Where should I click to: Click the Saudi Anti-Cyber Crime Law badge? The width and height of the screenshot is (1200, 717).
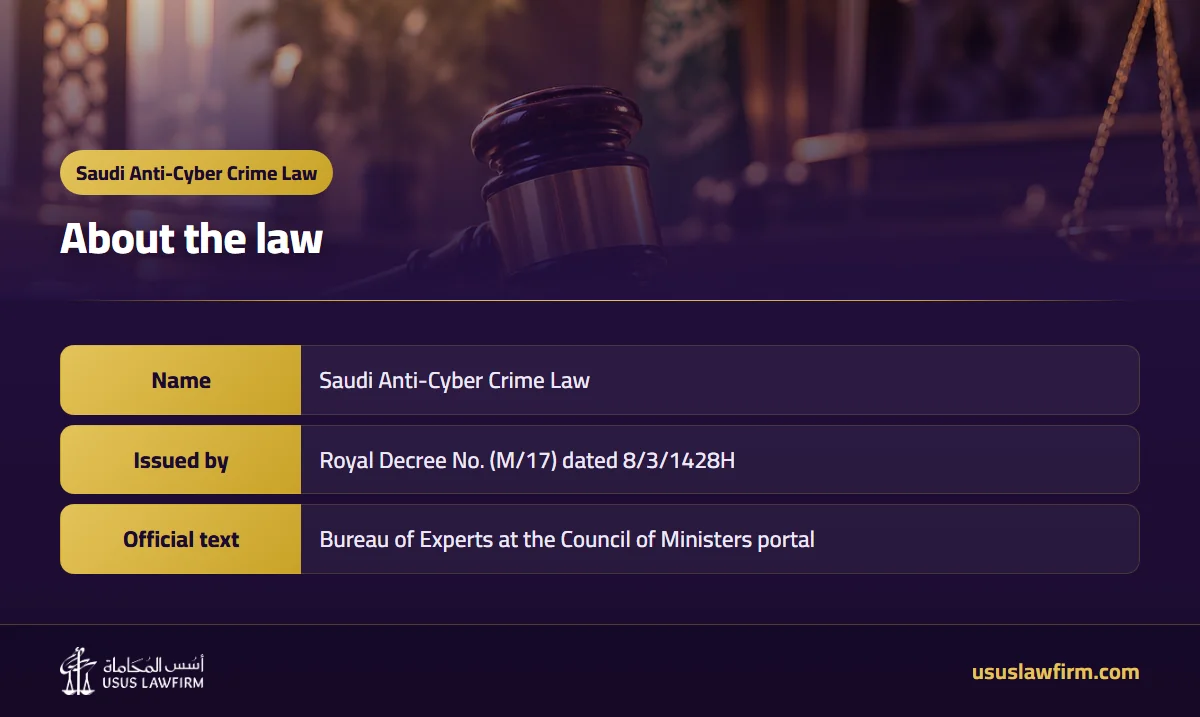pyautogui.click(x=196, y=173)
